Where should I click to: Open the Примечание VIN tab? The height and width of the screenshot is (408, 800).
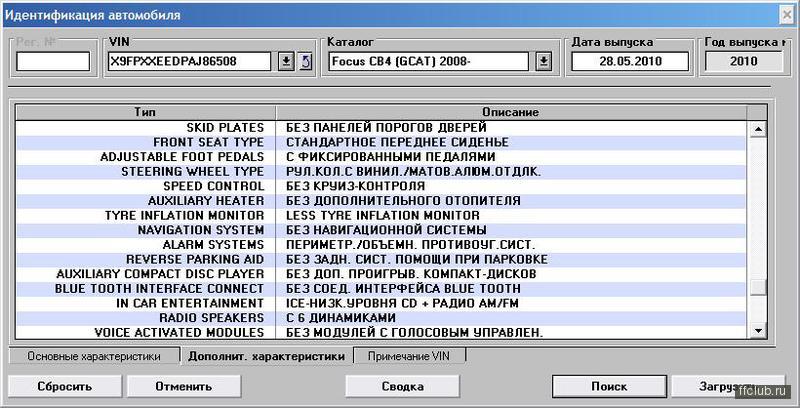tap(409, 356)
